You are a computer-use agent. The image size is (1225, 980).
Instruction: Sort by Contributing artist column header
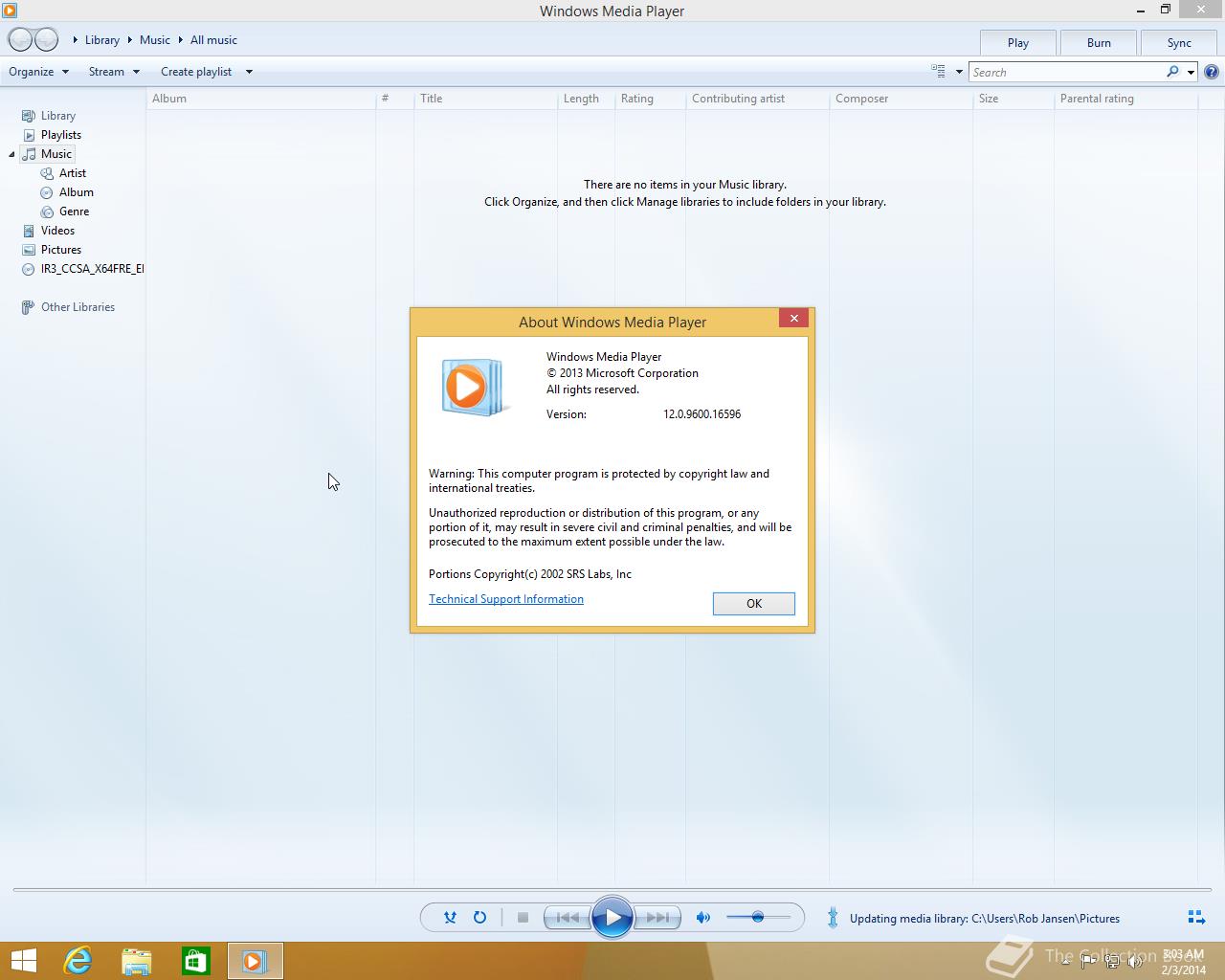(757, 99)
